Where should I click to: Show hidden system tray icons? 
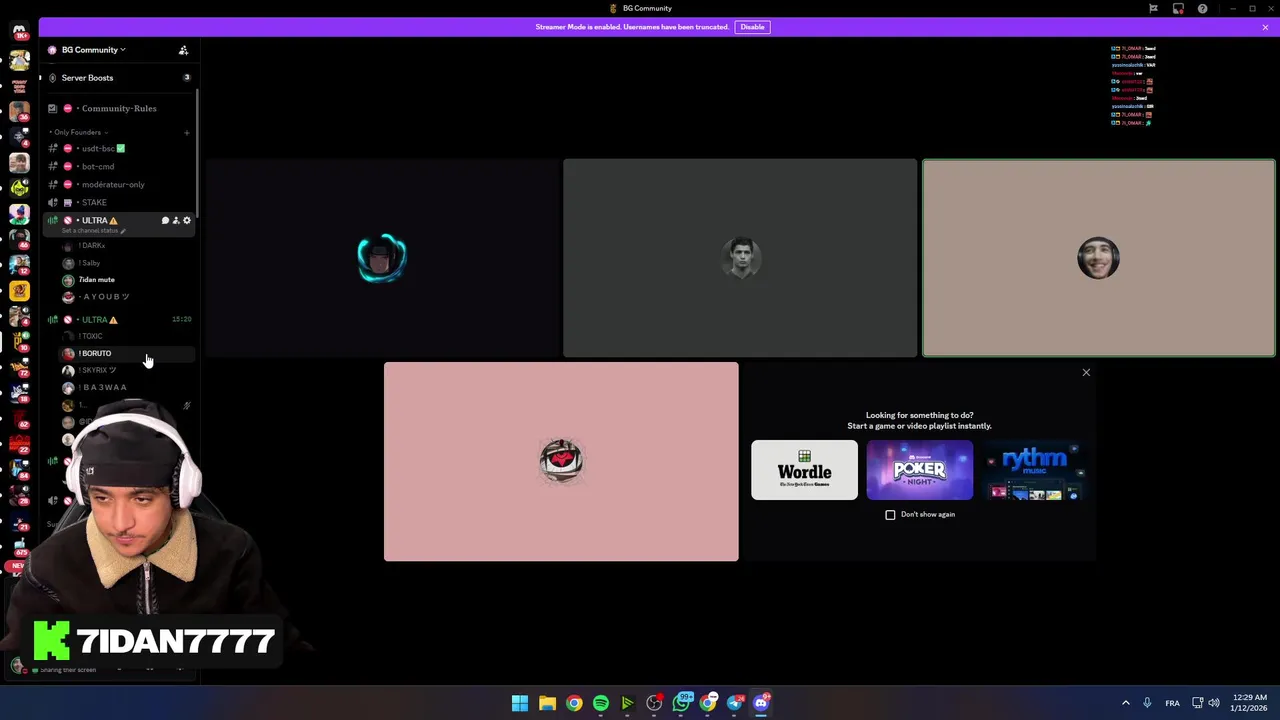pyautogui.click(x=1125, y=704)
